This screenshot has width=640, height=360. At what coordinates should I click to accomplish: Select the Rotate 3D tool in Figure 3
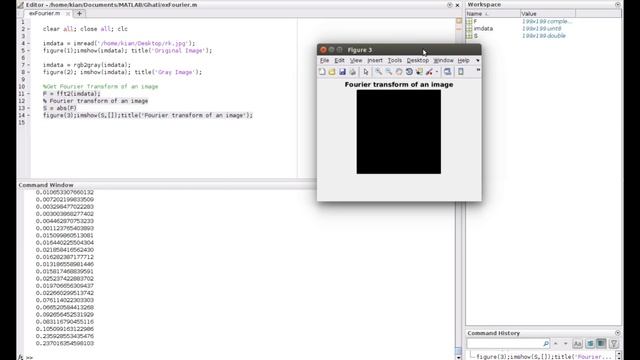[409, 72]
